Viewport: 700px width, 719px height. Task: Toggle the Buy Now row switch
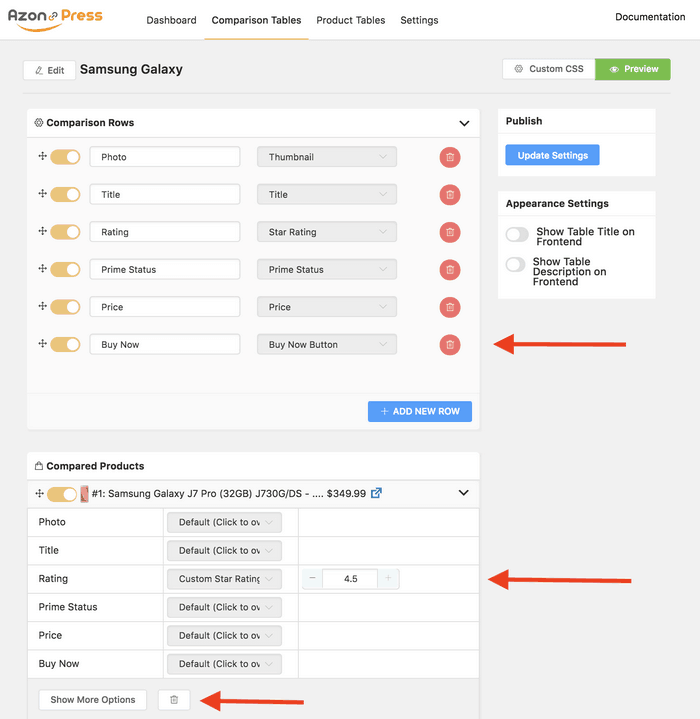(x=65, y=344)
